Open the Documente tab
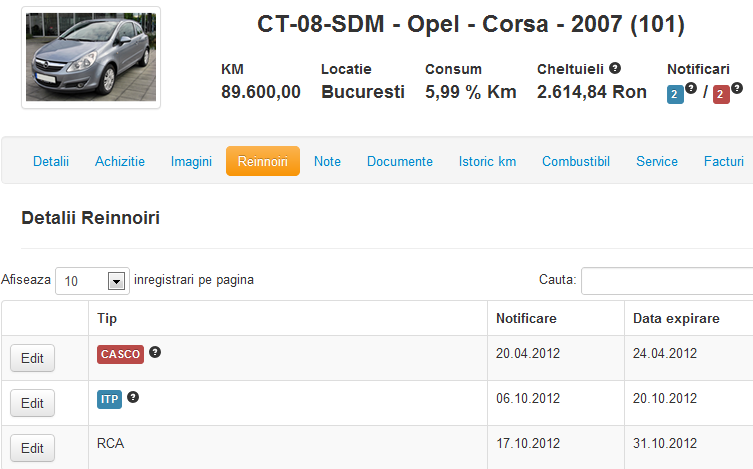 pyautogui.click(x=400, y=161)
